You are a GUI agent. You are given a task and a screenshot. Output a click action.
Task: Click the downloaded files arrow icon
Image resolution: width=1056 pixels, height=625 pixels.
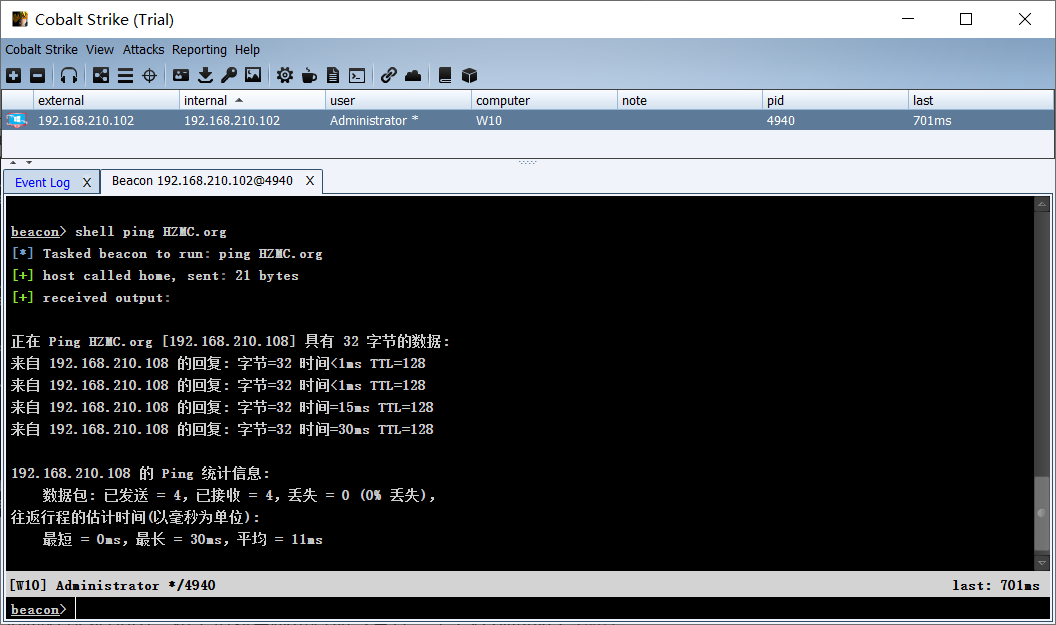point(205,75)
